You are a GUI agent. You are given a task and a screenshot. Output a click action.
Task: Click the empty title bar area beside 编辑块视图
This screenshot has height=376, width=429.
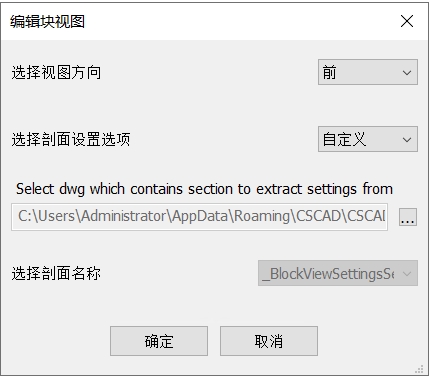pyautogui.click(x=240, y=21)
